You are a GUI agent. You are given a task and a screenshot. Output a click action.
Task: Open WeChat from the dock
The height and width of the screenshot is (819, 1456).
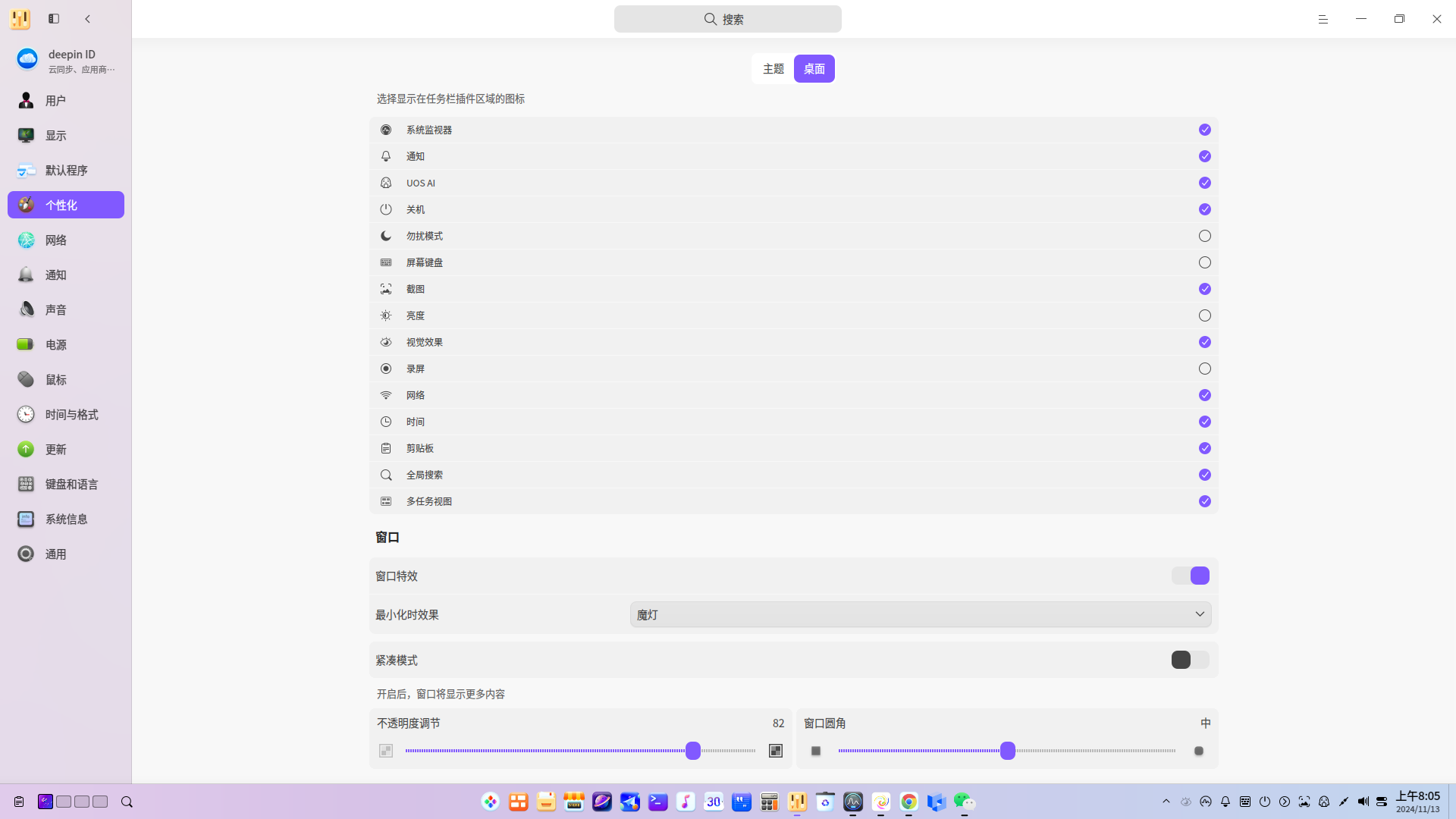tap(965, 802)
